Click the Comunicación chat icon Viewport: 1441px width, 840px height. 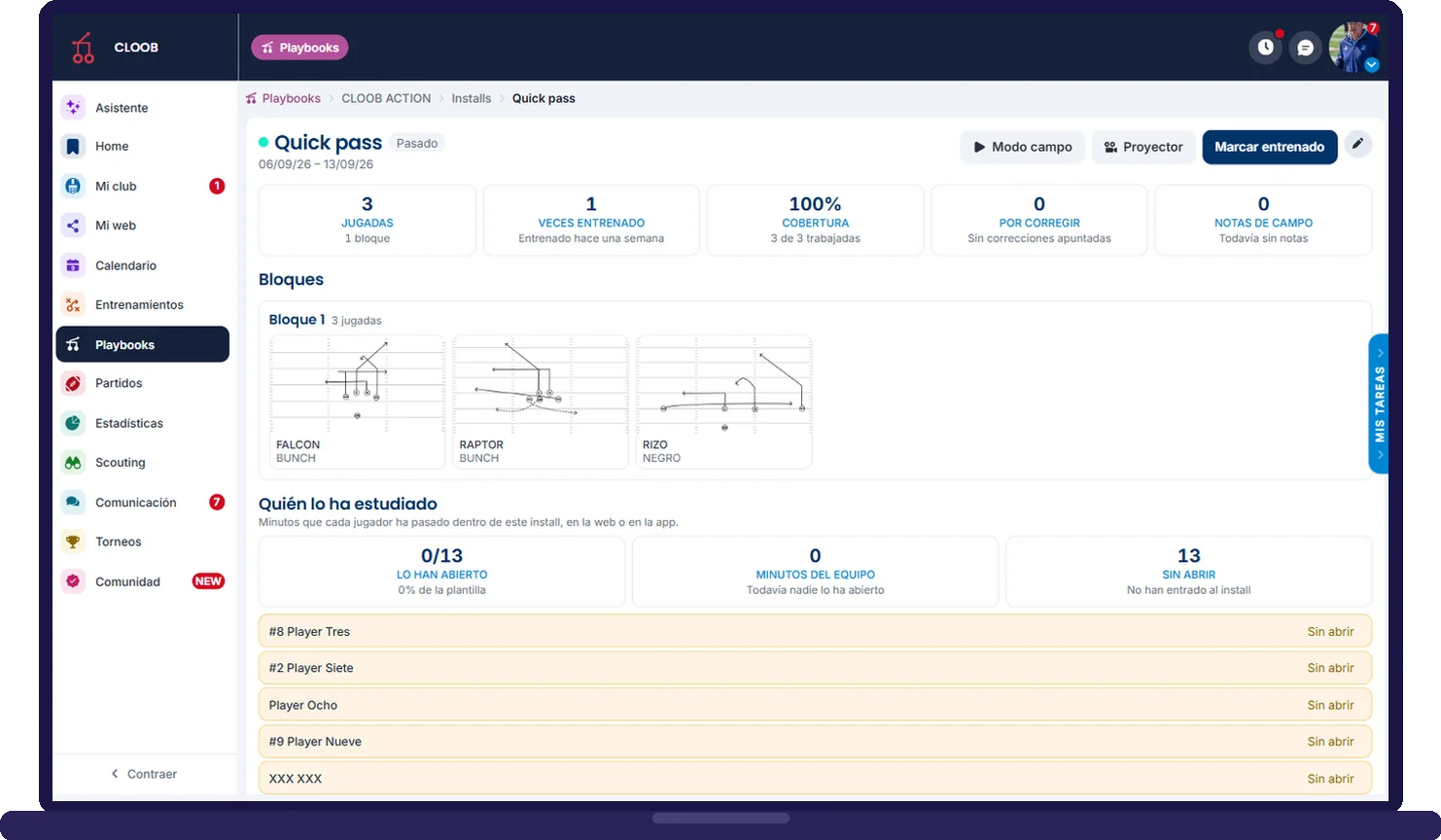coord(73,503)
